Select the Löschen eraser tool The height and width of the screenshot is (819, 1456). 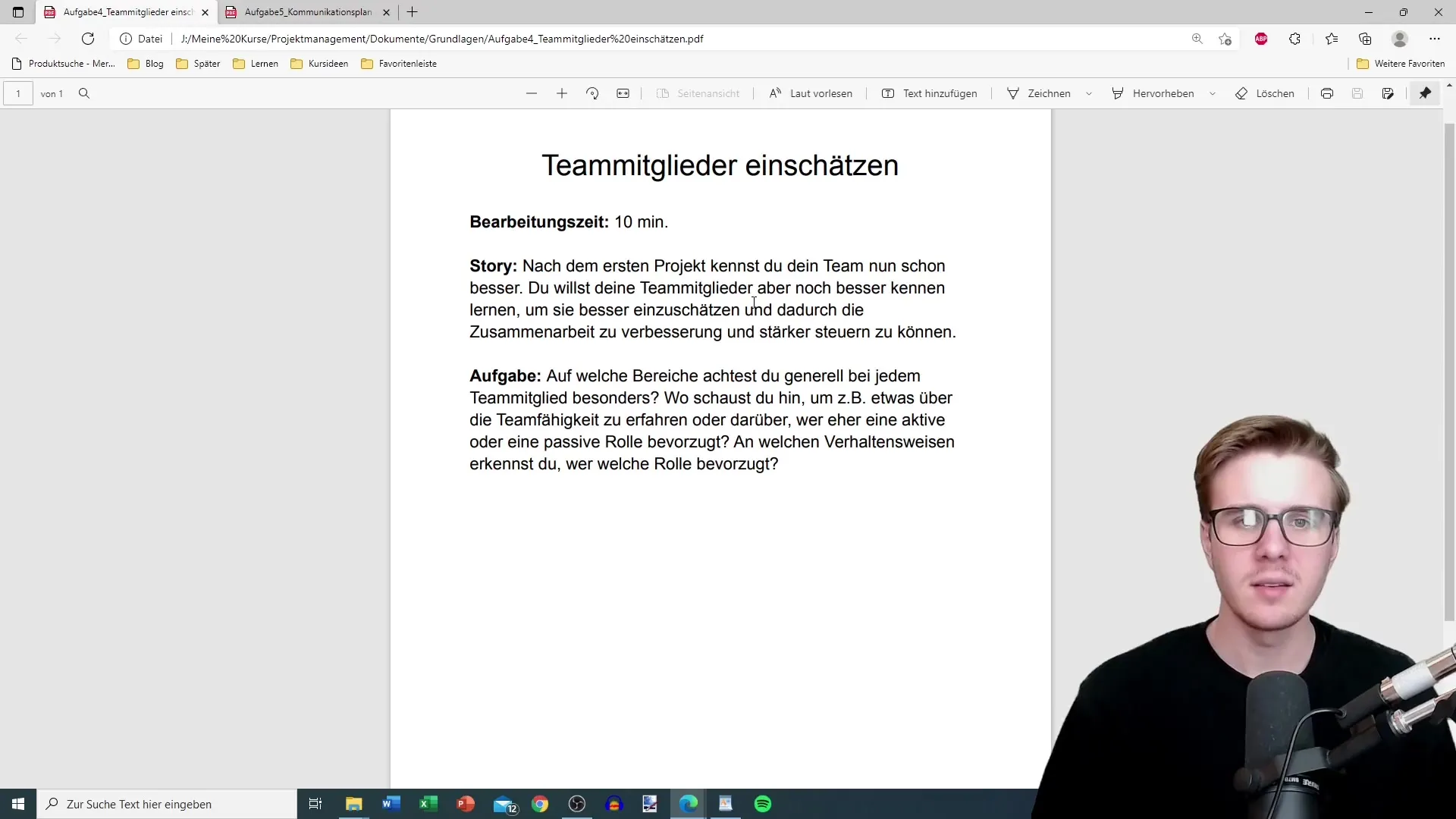(1265, 93)
